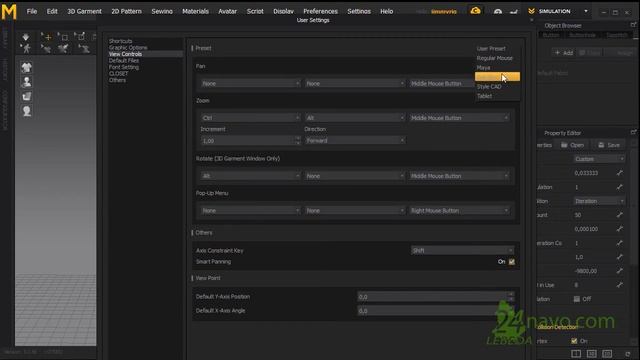The height and width of the screenshot is (360, 640).
Task: Toggle the On checkbox under Collision Detection
Action: (574, 341)
